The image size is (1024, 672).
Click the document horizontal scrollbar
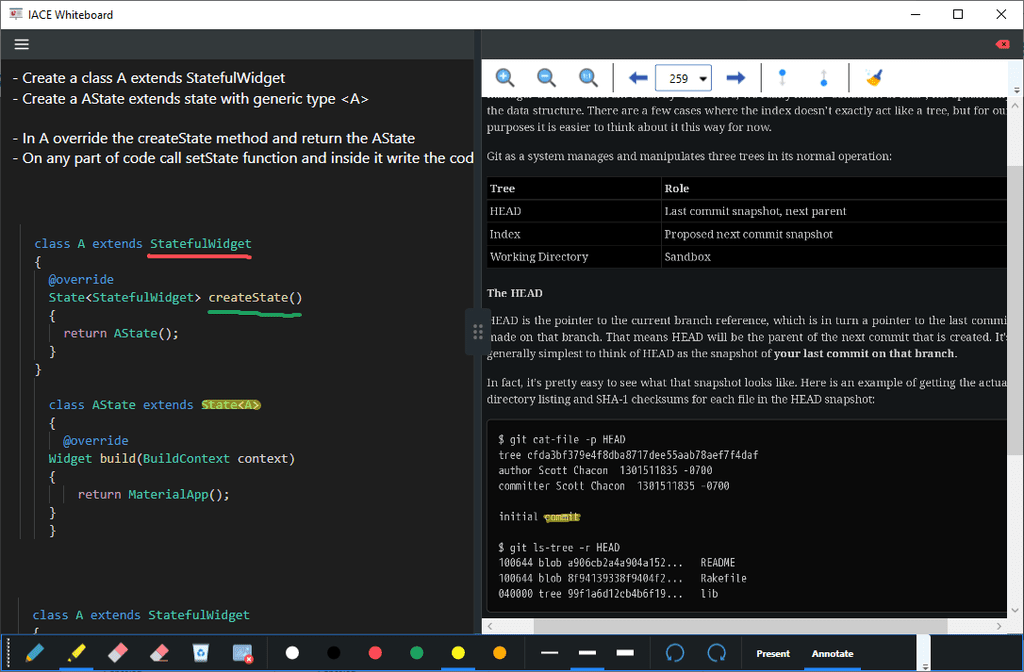pos(741,626)
